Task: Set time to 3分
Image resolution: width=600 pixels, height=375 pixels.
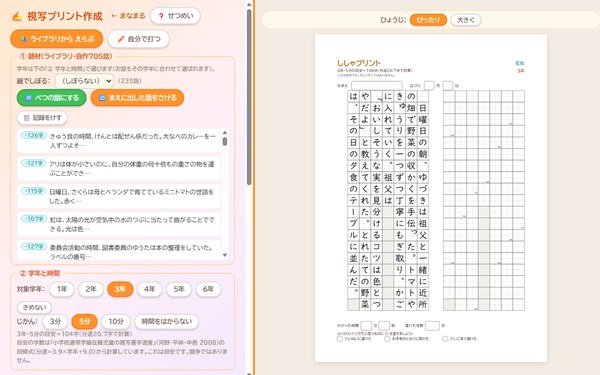Action: (55, 322)
